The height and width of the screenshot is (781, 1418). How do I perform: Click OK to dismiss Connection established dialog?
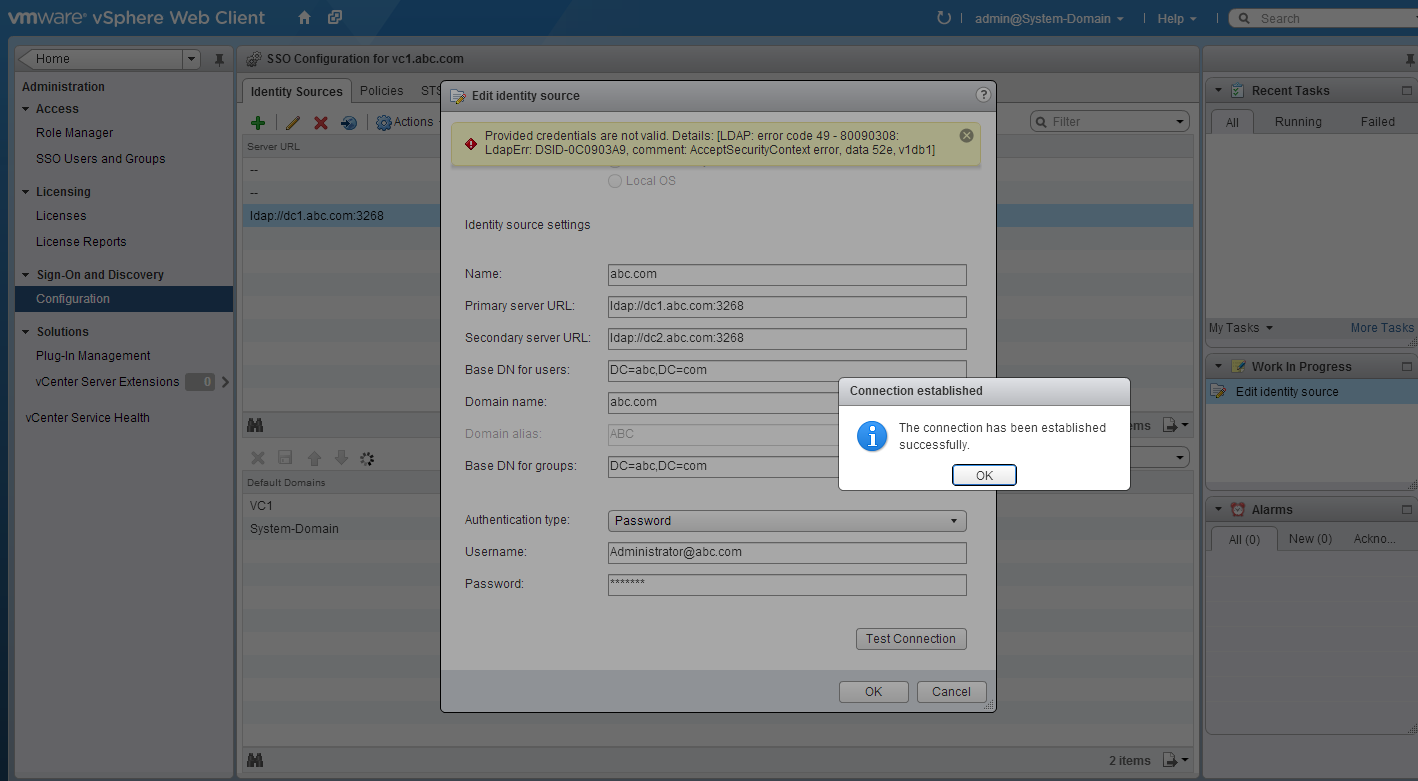(984, 474)
